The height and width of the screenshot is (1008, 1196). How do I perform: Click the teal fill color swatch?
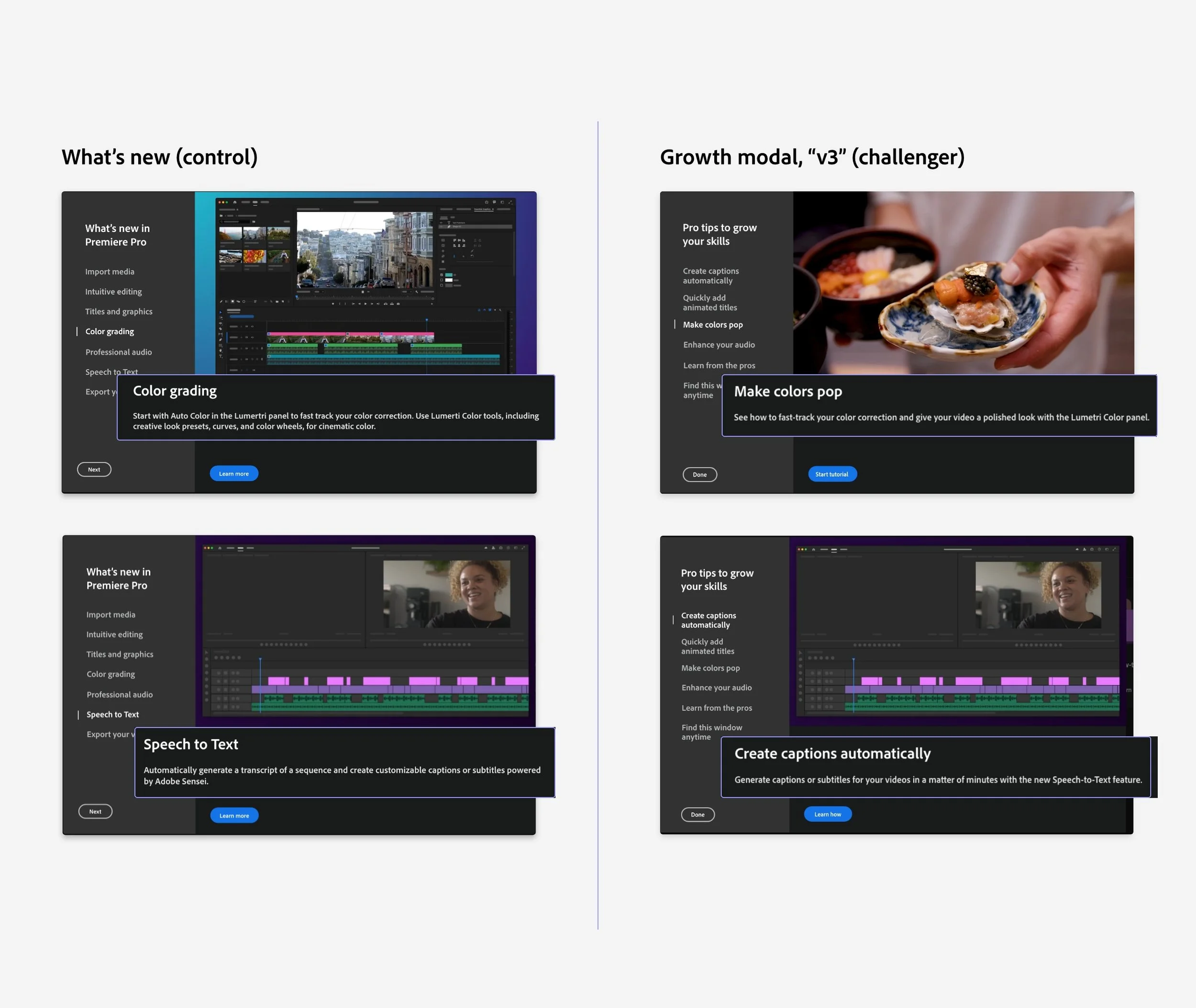tap(449, 275)
